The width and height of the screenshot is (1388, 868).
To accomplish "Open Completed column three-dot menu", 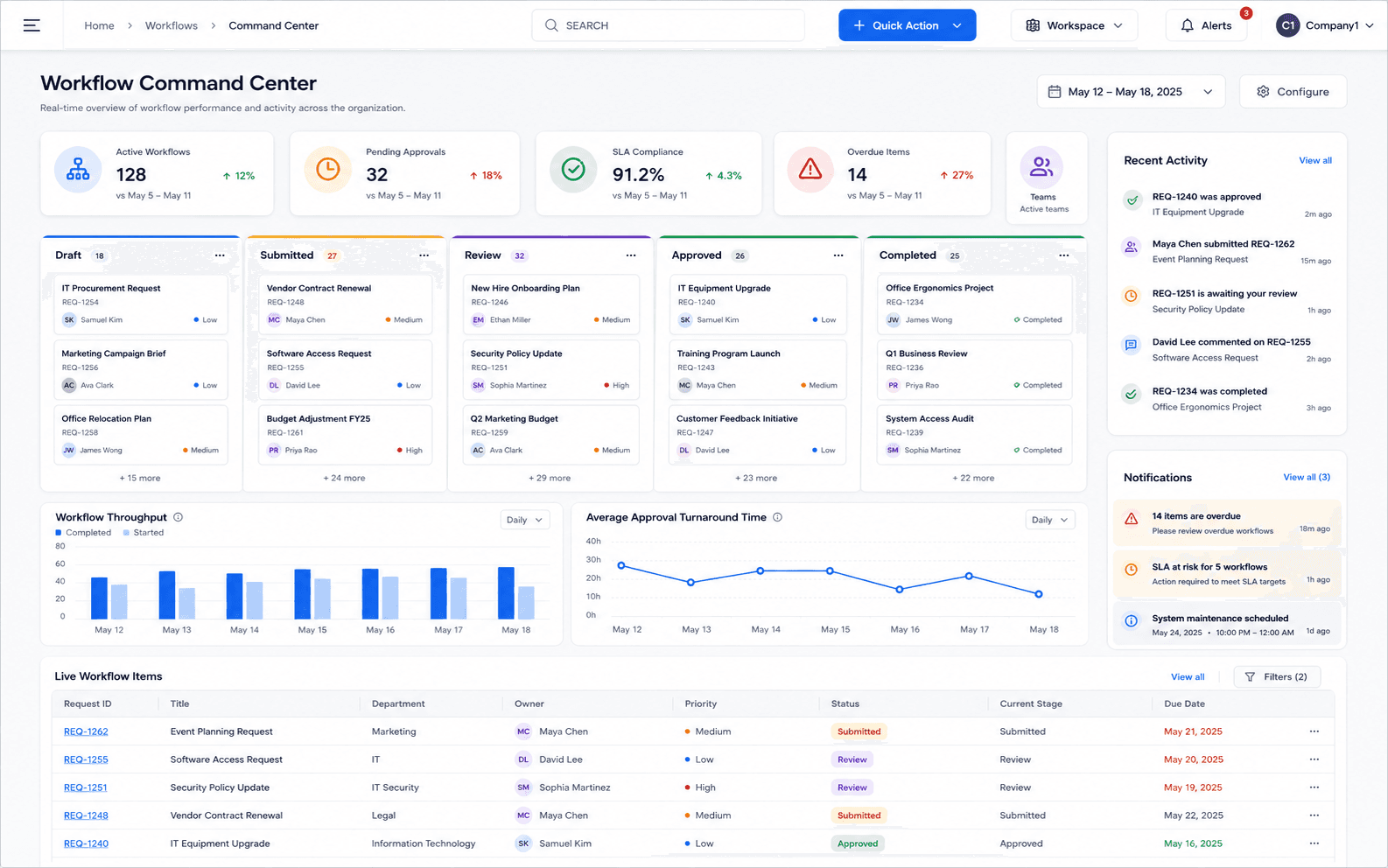I will pos(1063,255).
